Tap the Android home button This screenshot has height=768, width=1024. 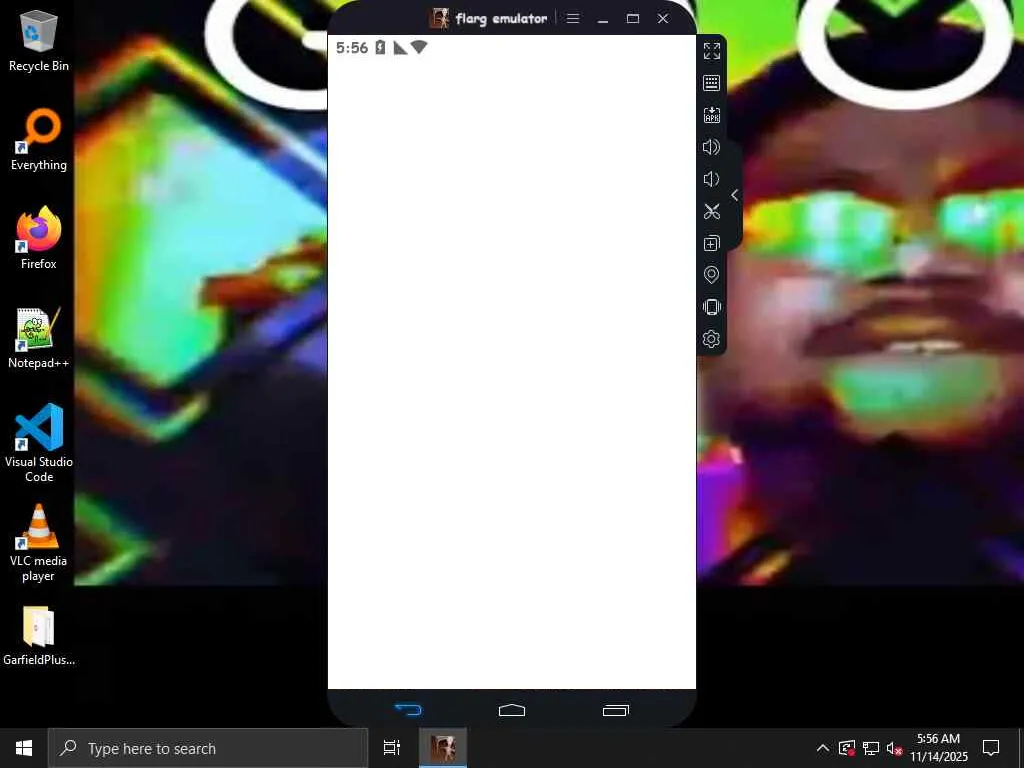512,710
